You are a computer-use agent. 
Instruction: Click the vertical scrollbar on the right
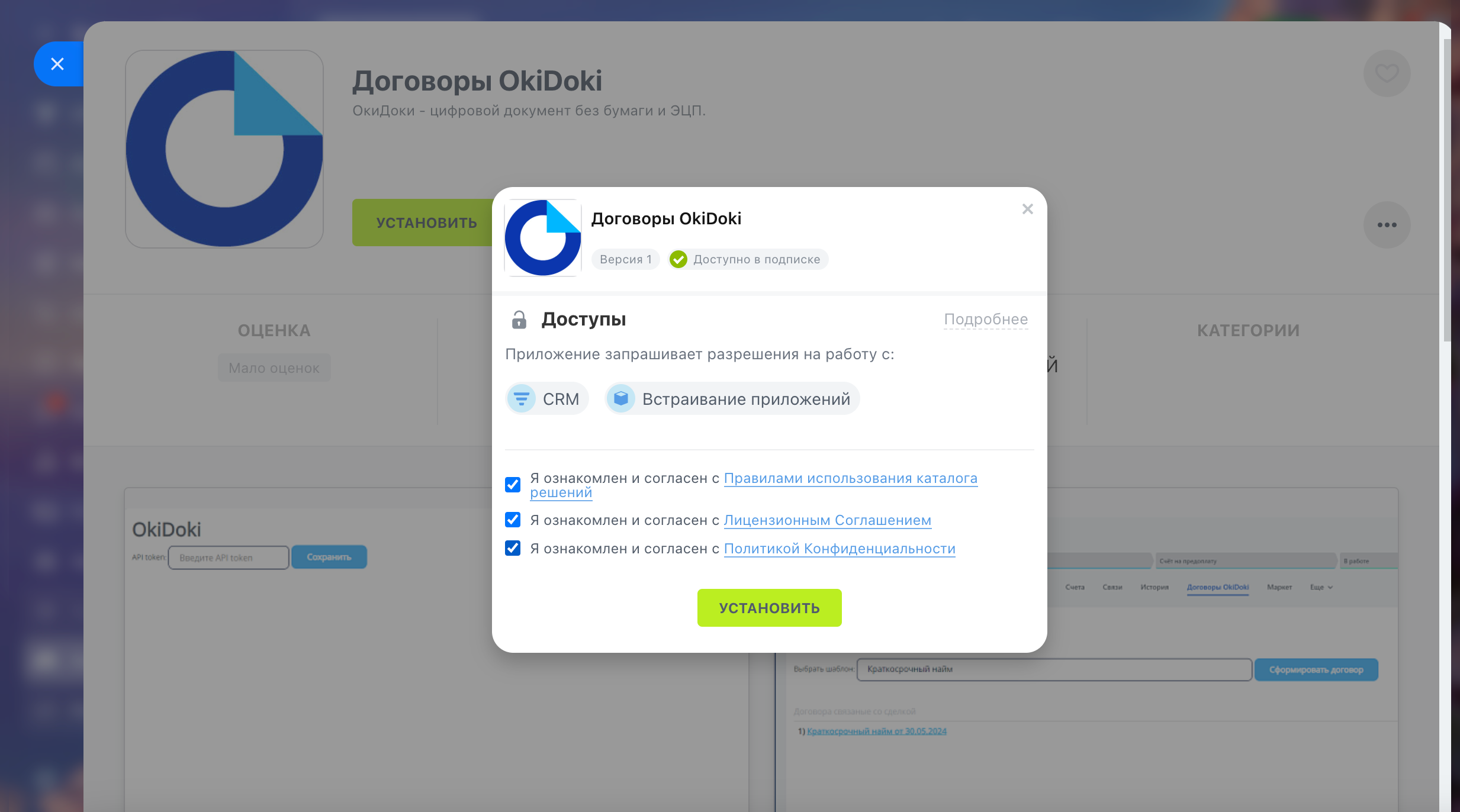click(1447, 189)
